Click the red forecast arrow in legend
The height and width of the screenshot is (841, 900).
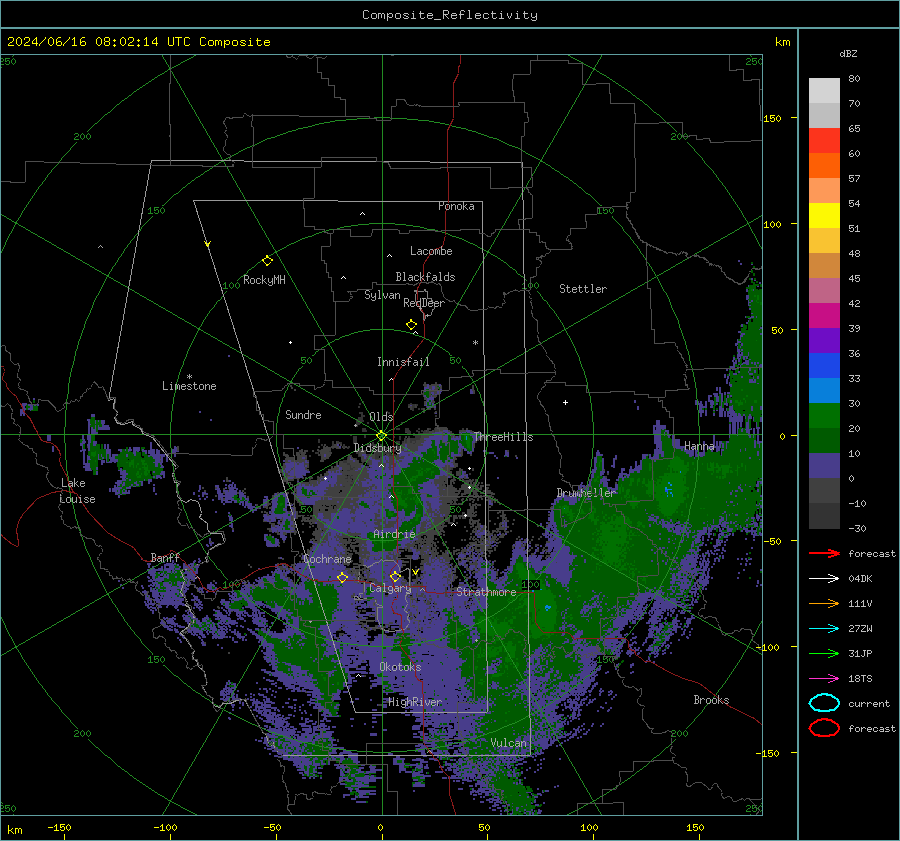[x=824, y=553]
